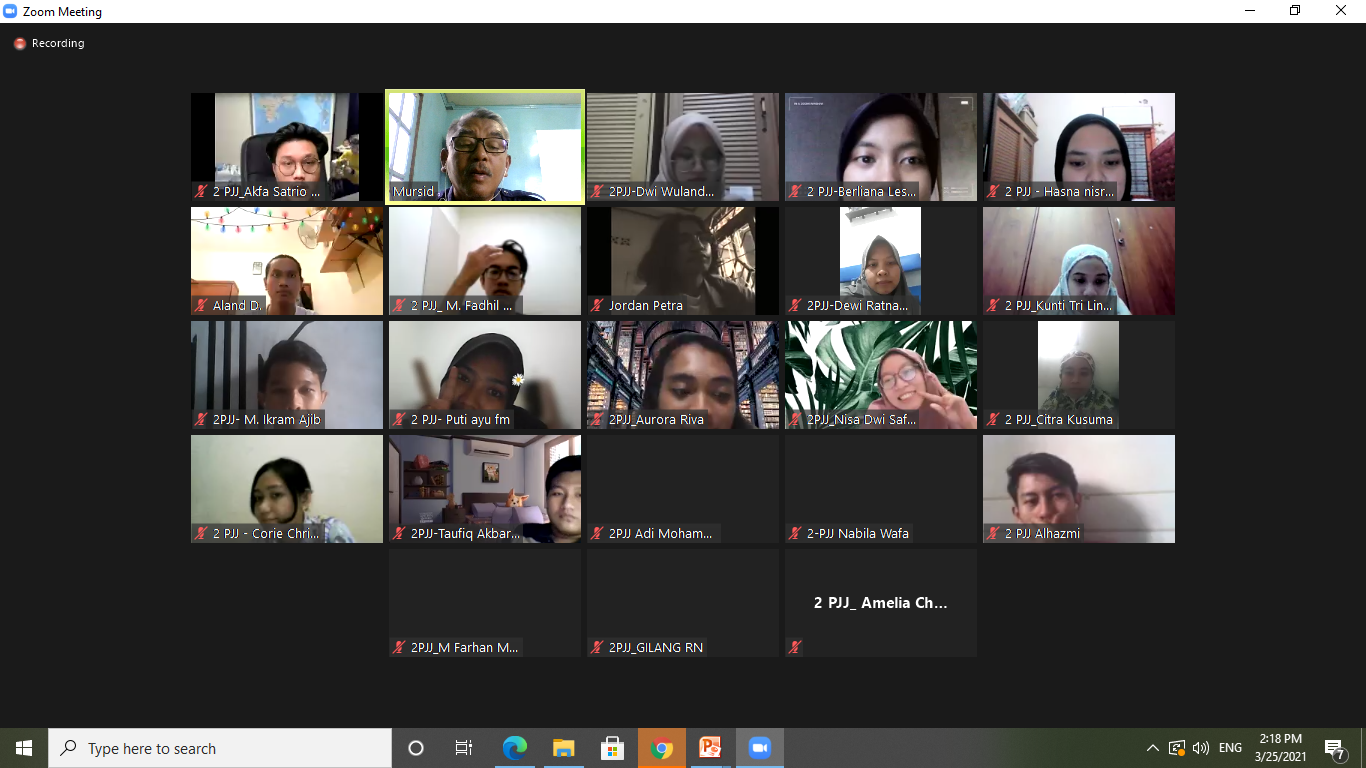Click the Cortana circle icon

(416, 748)
